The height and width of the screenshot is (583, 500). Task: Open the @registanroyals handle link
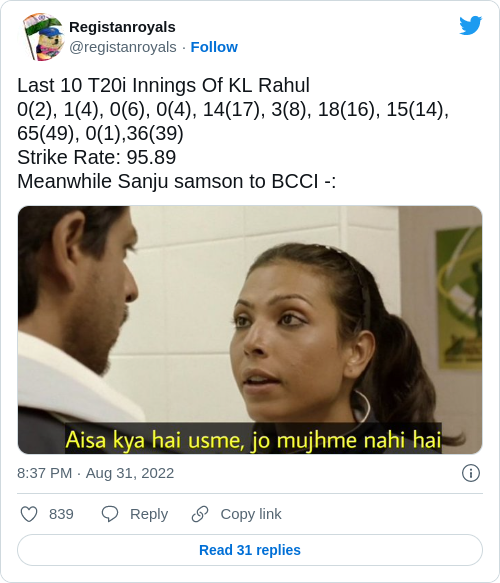(x=123, y=47)
